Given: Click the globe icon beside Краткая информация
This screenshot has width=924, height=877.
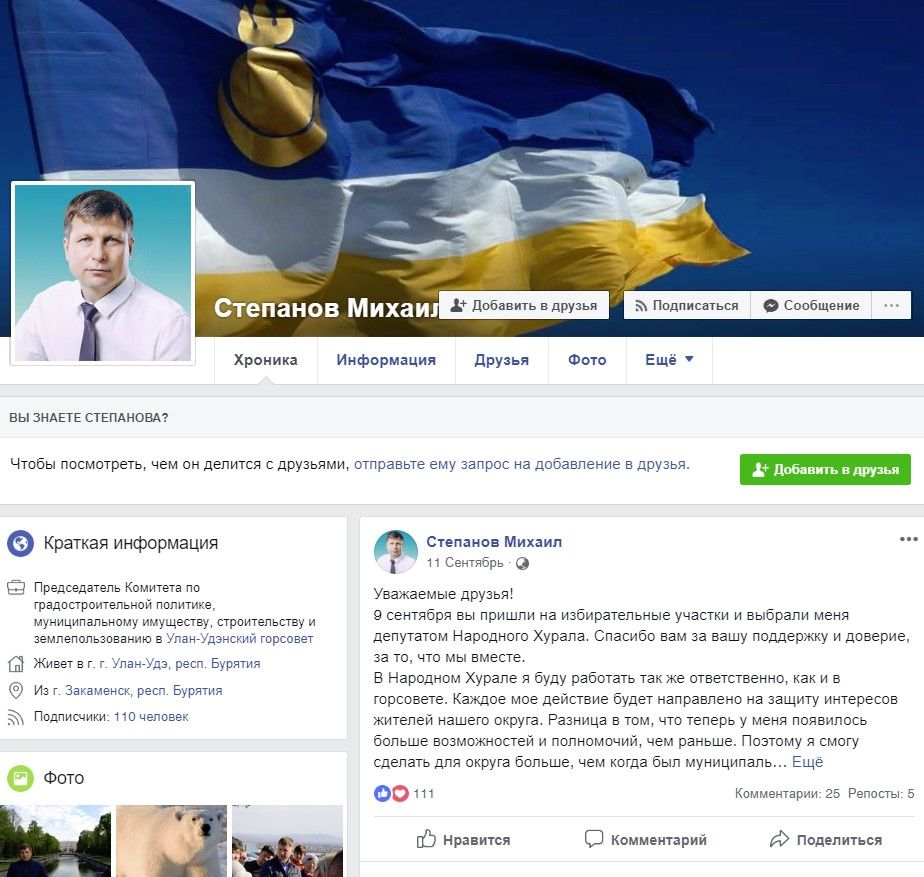Looking at the screenshot, I should [21, 543].
